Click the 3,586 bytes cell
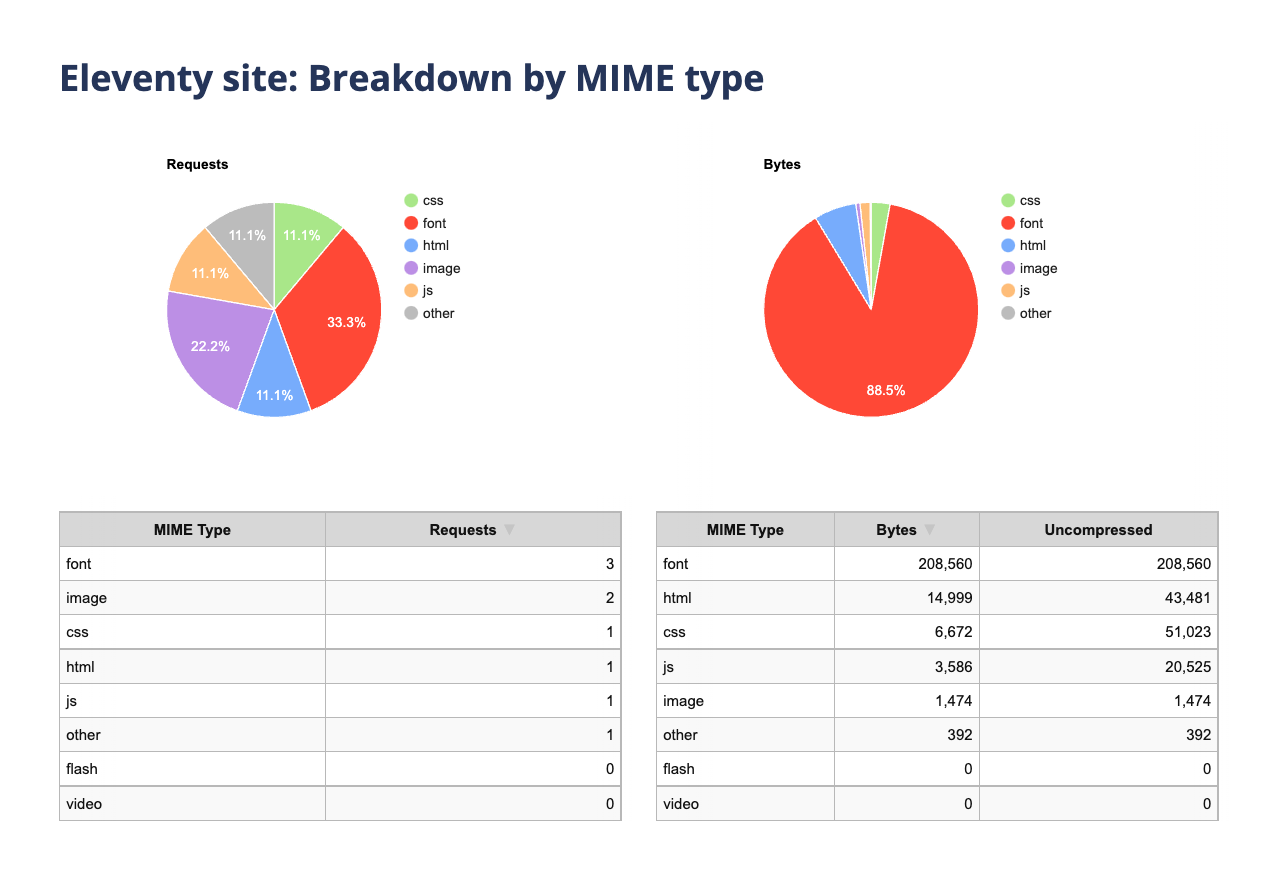This screenshot has height=879, width=1287. coord(907,666)
